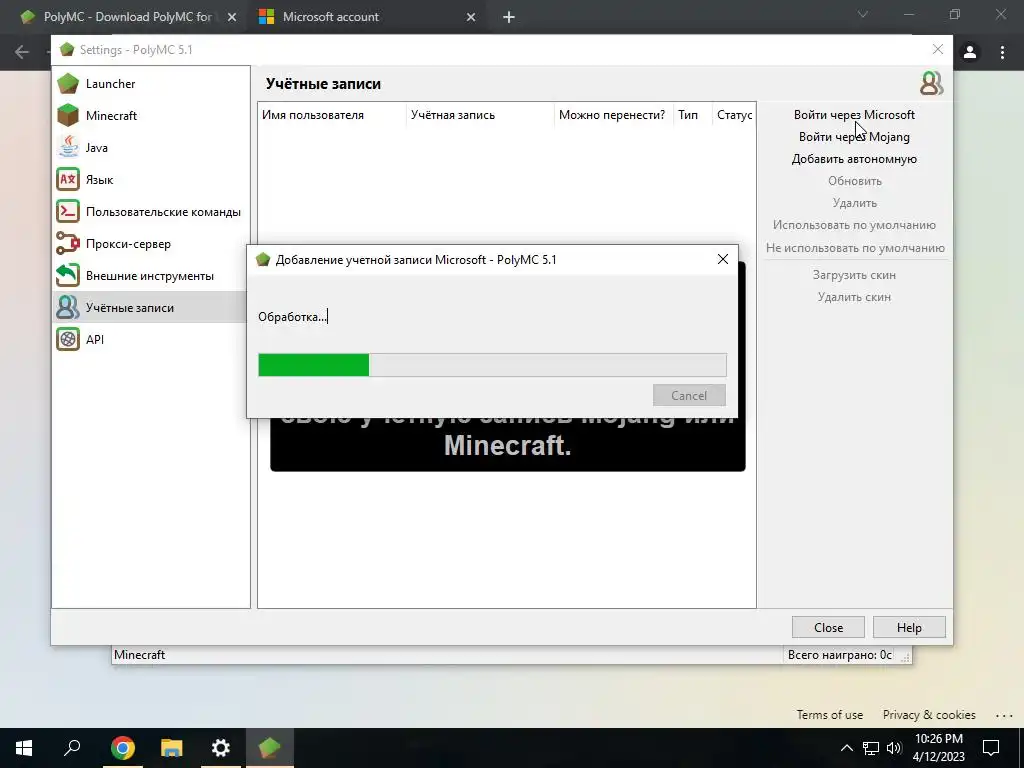Click the Удалить action
Image resolution: width=1024 pixels, height=768 pixels.
855,203
